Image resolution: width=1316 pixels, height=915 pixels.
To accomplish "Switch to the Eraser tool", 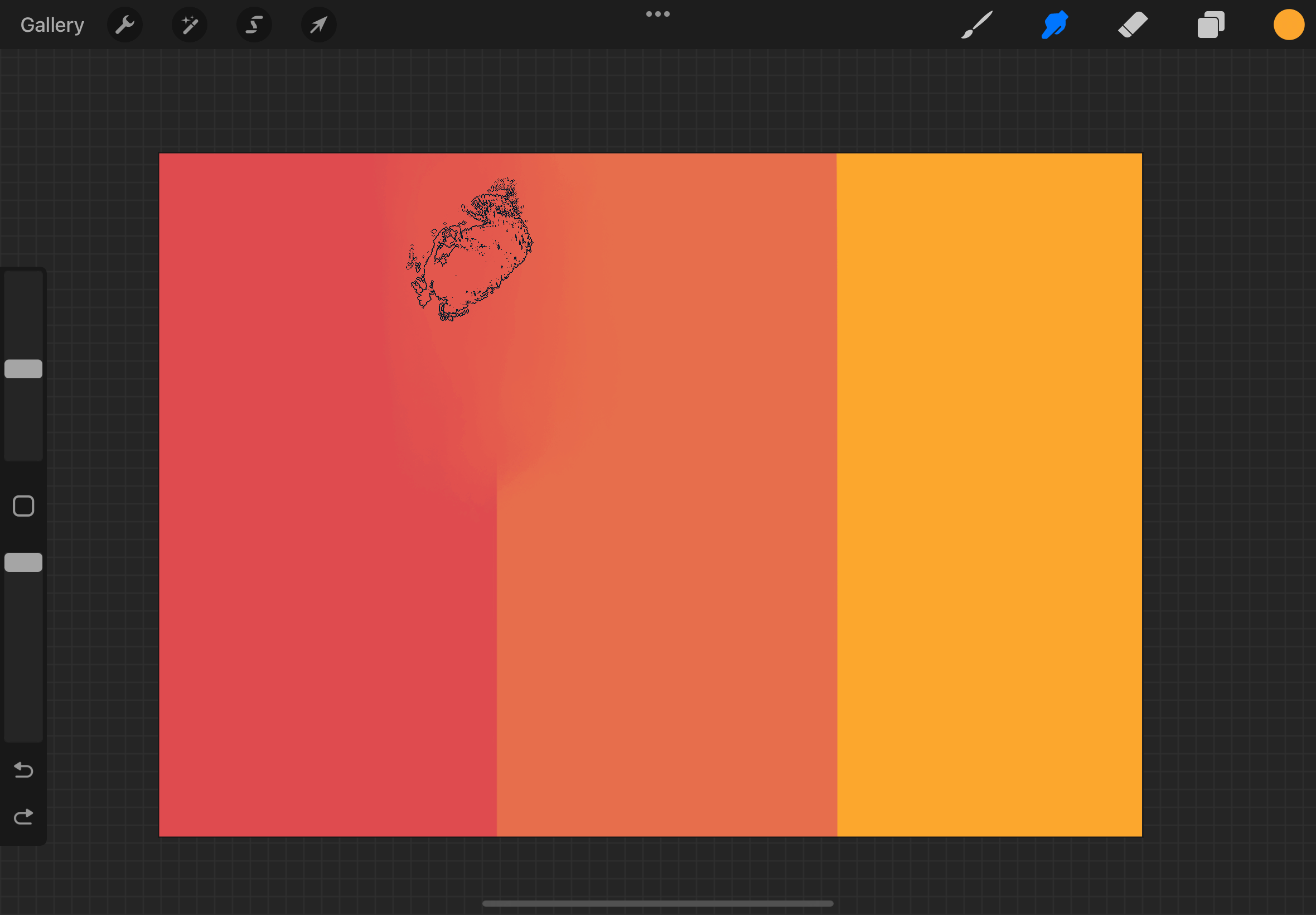I will pyautogui.click(x=1133, y=25).
